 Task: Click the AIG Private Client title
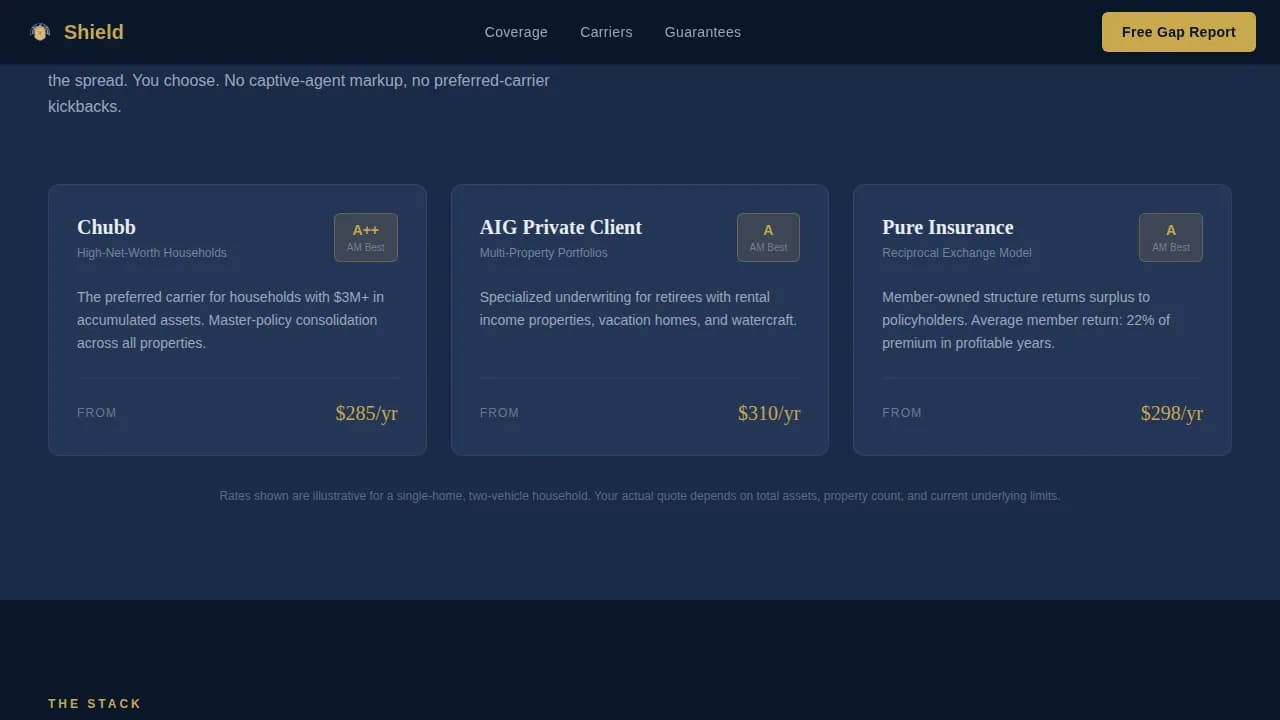click(561, 227)
